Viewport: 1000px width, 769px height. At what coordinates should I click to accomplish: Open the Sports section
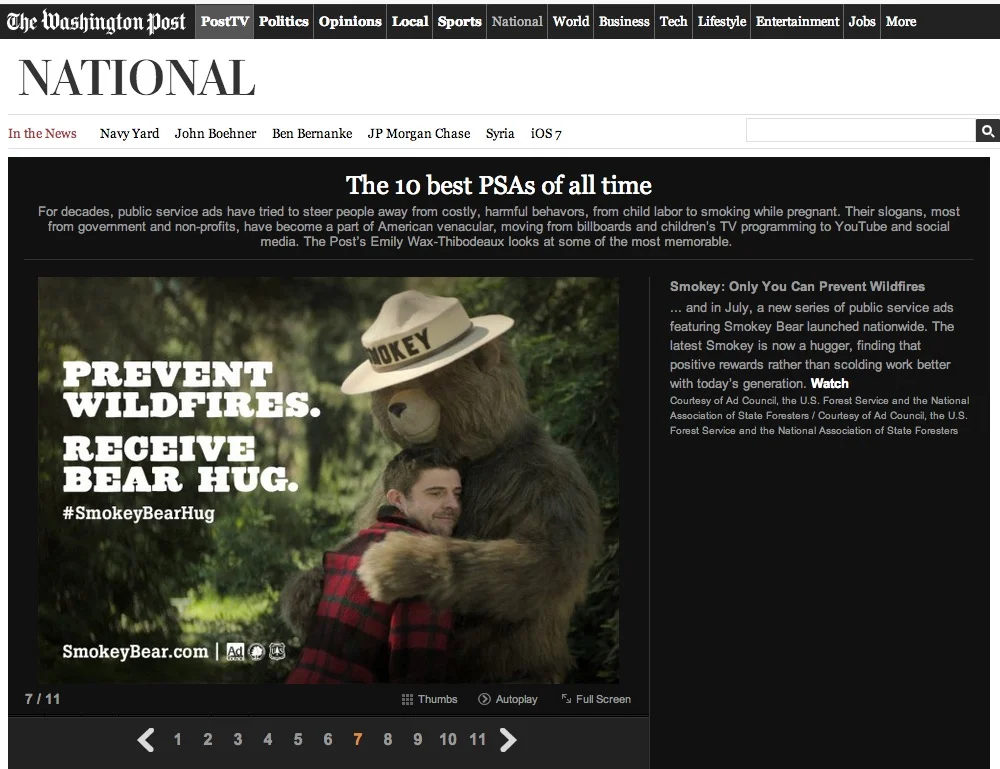(x=459, y=21)
